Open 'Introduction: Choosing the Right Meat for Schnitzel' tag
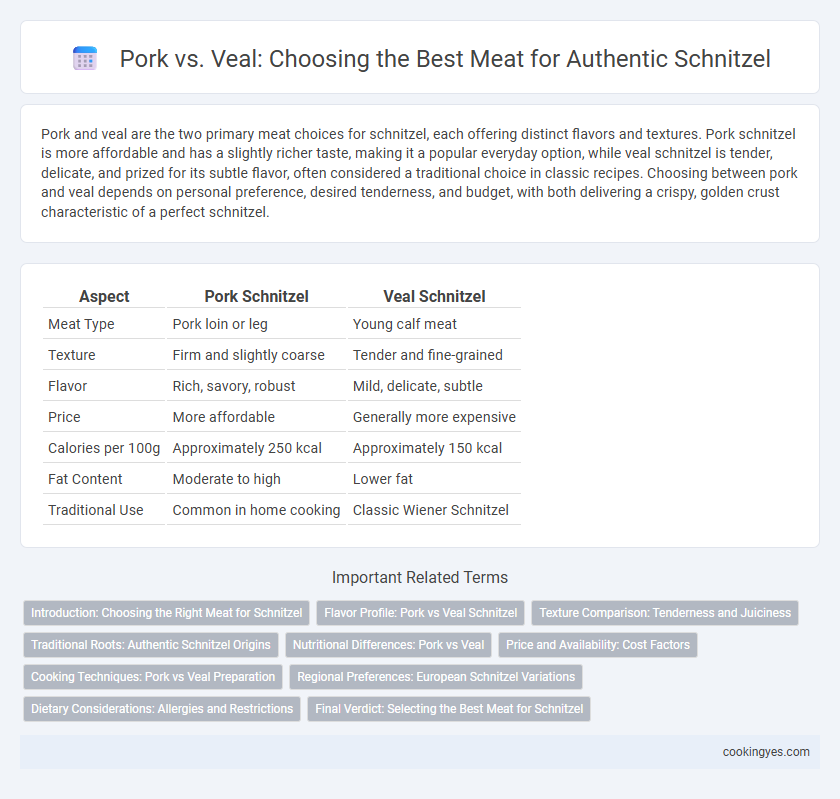Screen dimensions: 840x799 pyautogui.click(x=167, y=613)
